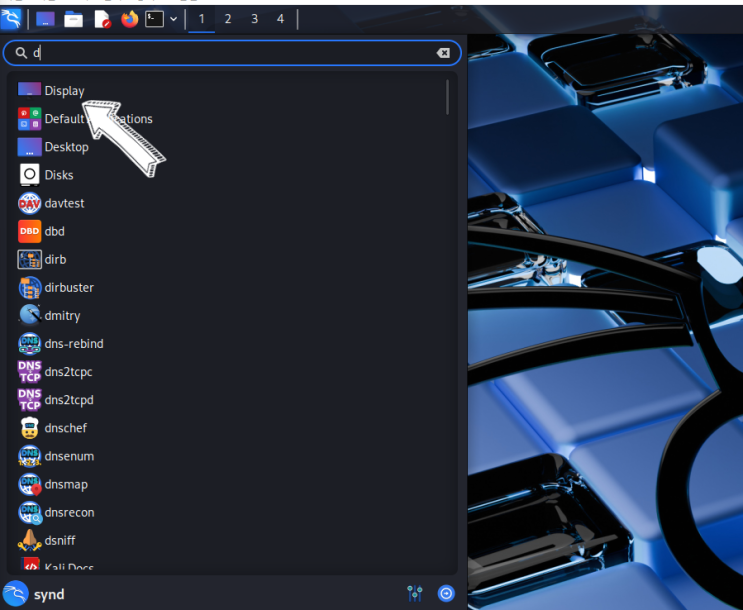Screen dimensions: 743x610
Task: Switch to workspace 4
Action: (281, 19)
